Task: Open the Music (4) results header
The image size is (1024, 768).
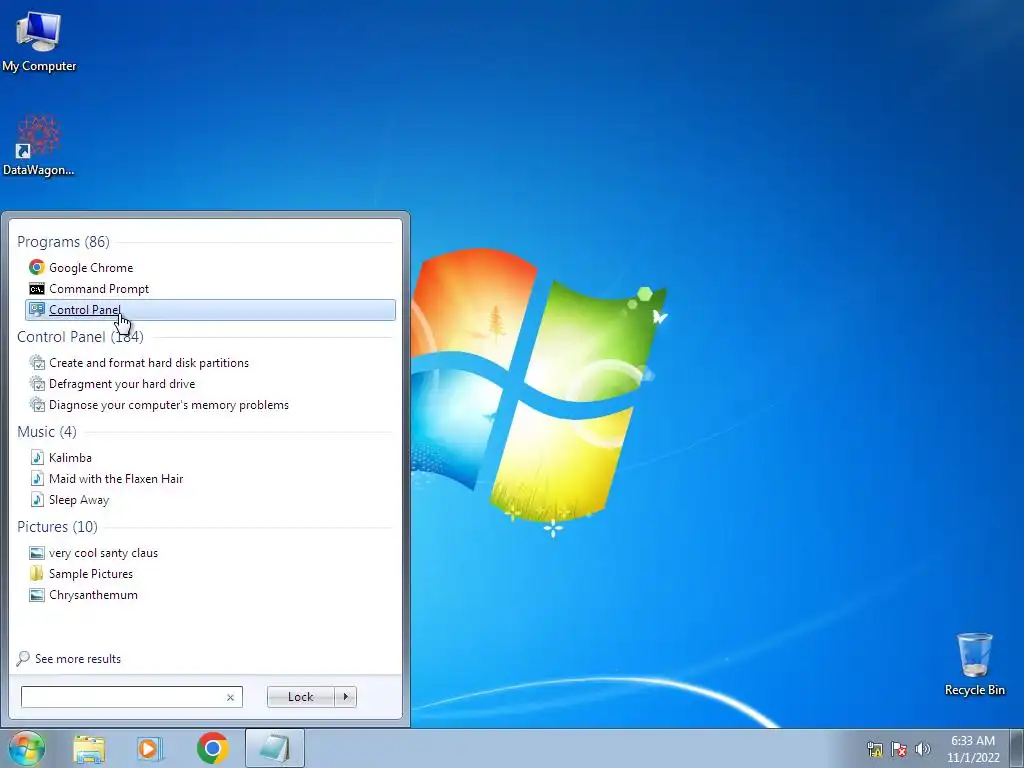Action: (x=46, y=432)
